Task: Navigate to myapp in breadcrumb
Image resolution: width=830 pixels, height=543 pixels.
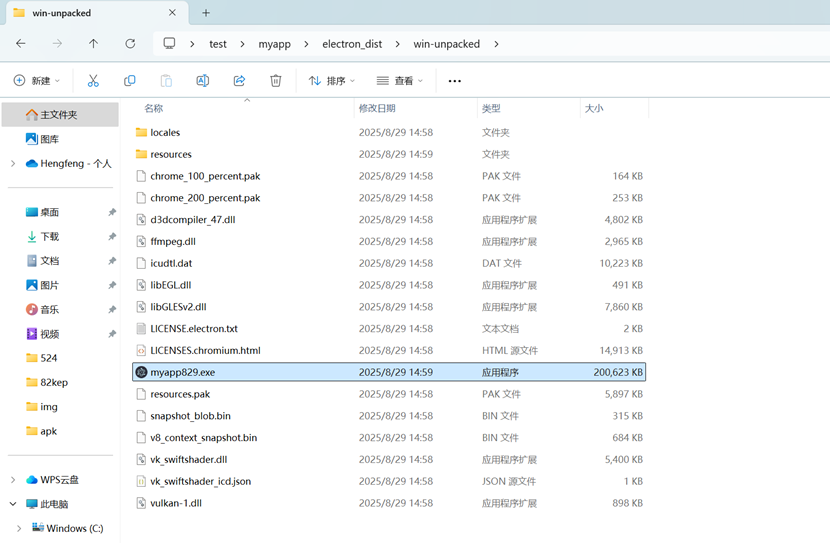Action: [x=274, y=44]
